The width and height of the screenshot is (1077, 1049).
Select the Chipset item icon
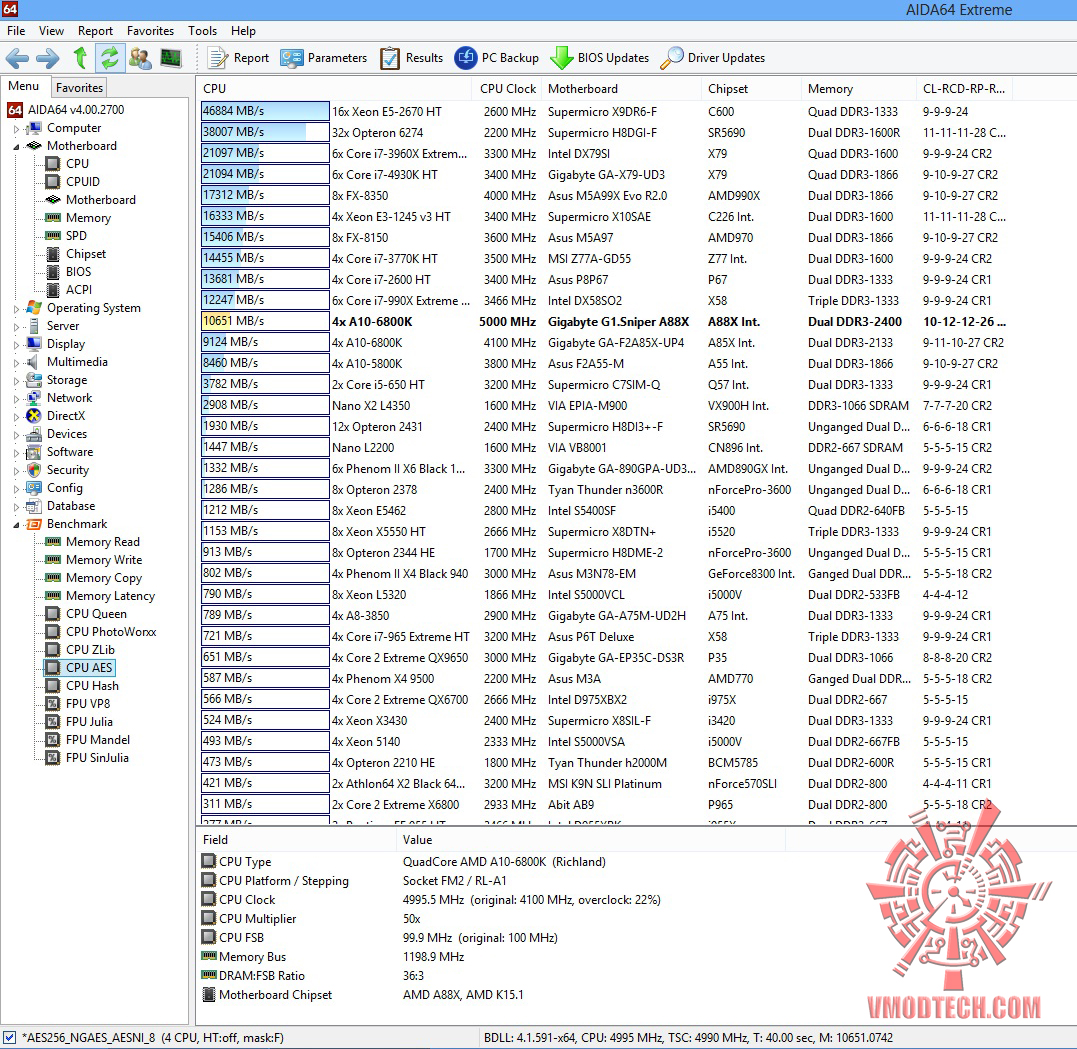click(x=53, y=253)
